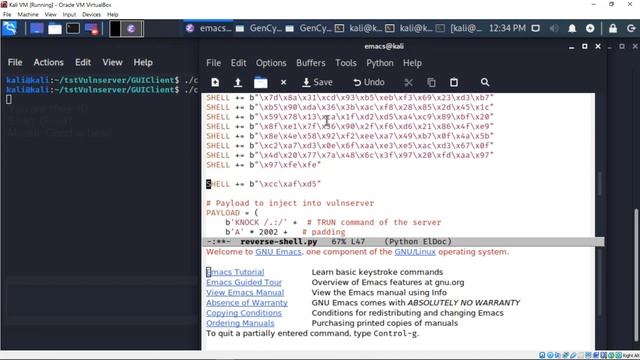Save the buffer using the Save button
The width and height of the screenshot is (640, 360).
[x=317, y=82]
